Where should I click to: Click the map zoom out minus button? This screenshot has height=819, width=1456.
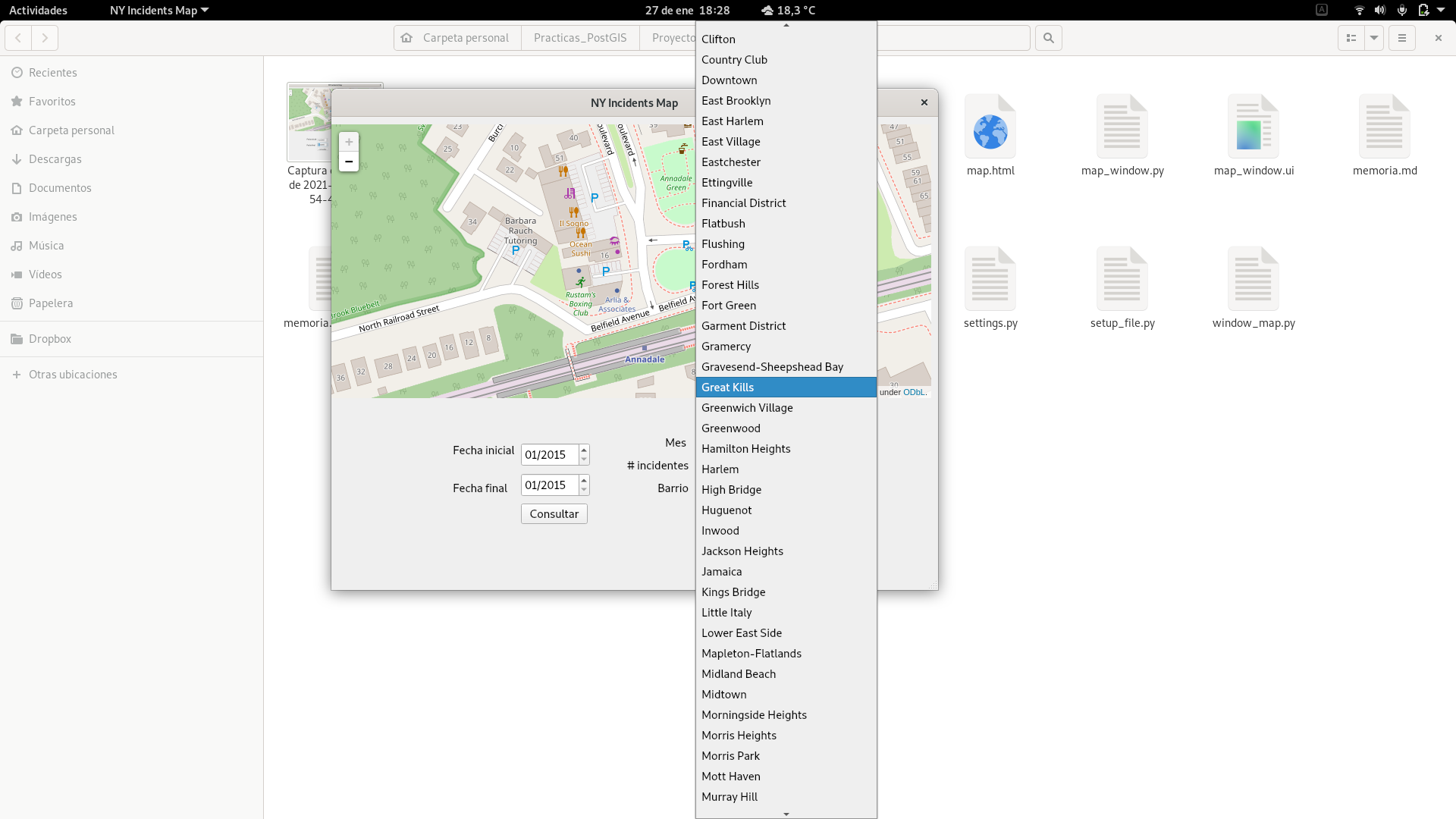(x=349, y=162)
